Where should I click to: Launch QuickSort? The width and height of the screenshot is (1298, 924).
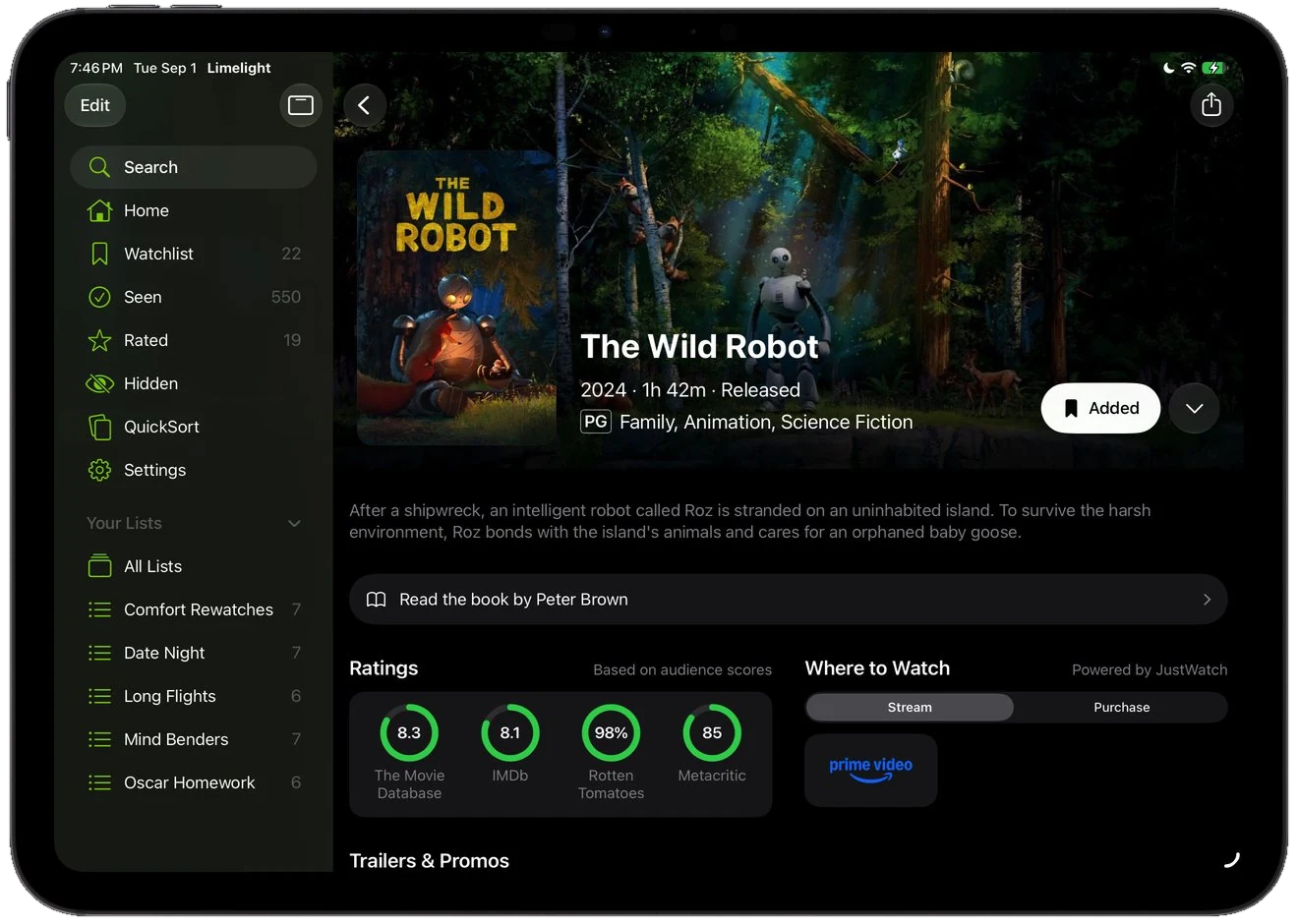point(194,427)
